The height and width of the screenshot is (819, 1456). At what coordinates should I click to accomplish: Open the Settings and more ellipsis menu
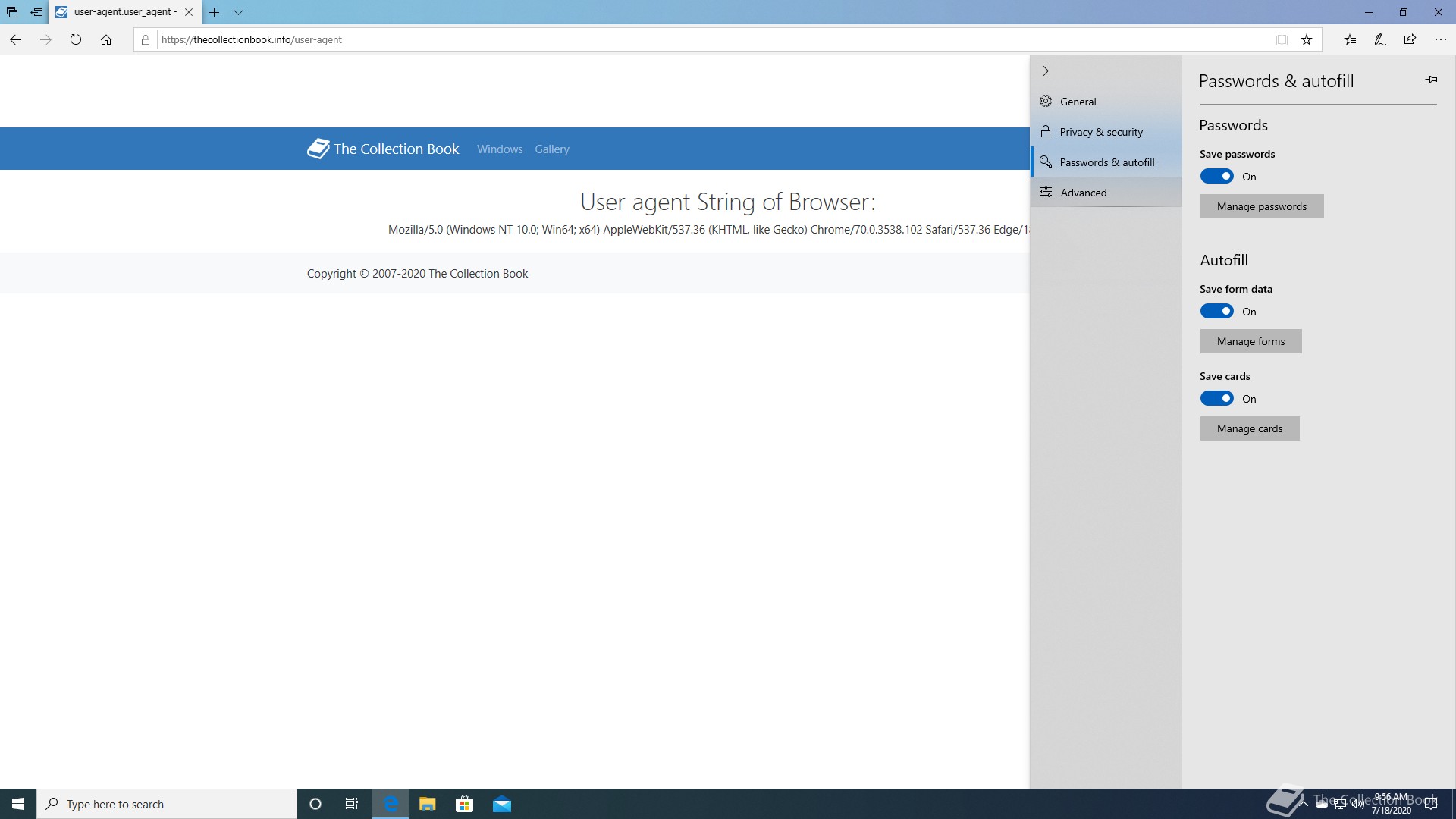click(1440, 39)
